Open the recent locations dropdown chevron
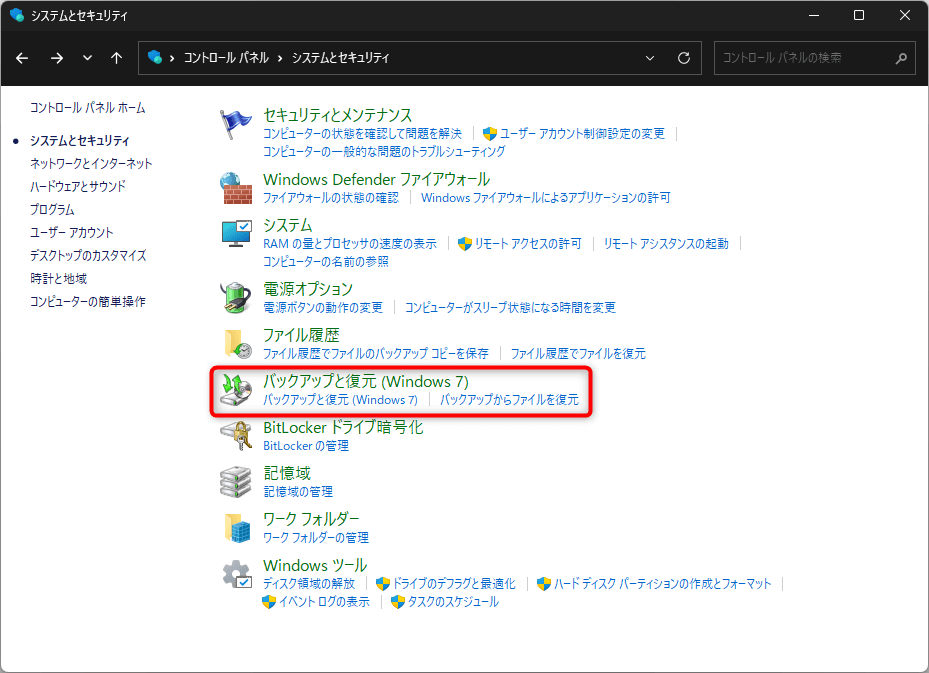Viewport: 929px width, 673px height. (87, 58)
